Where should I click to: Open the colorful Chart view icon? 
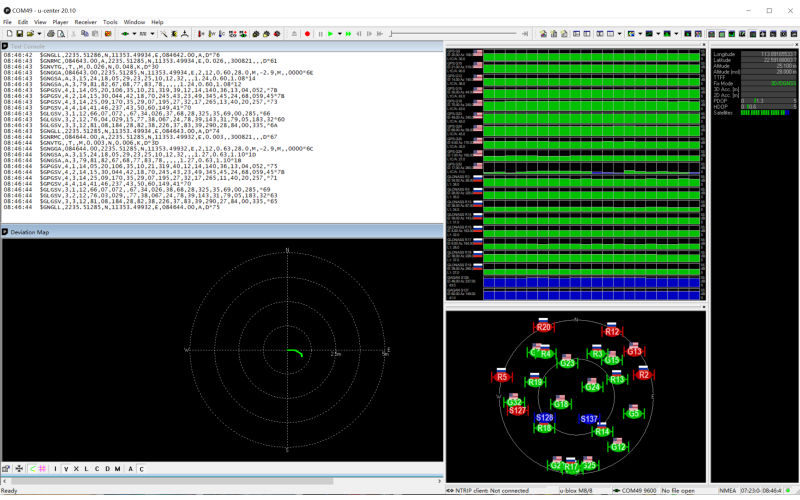pos(632,34)
